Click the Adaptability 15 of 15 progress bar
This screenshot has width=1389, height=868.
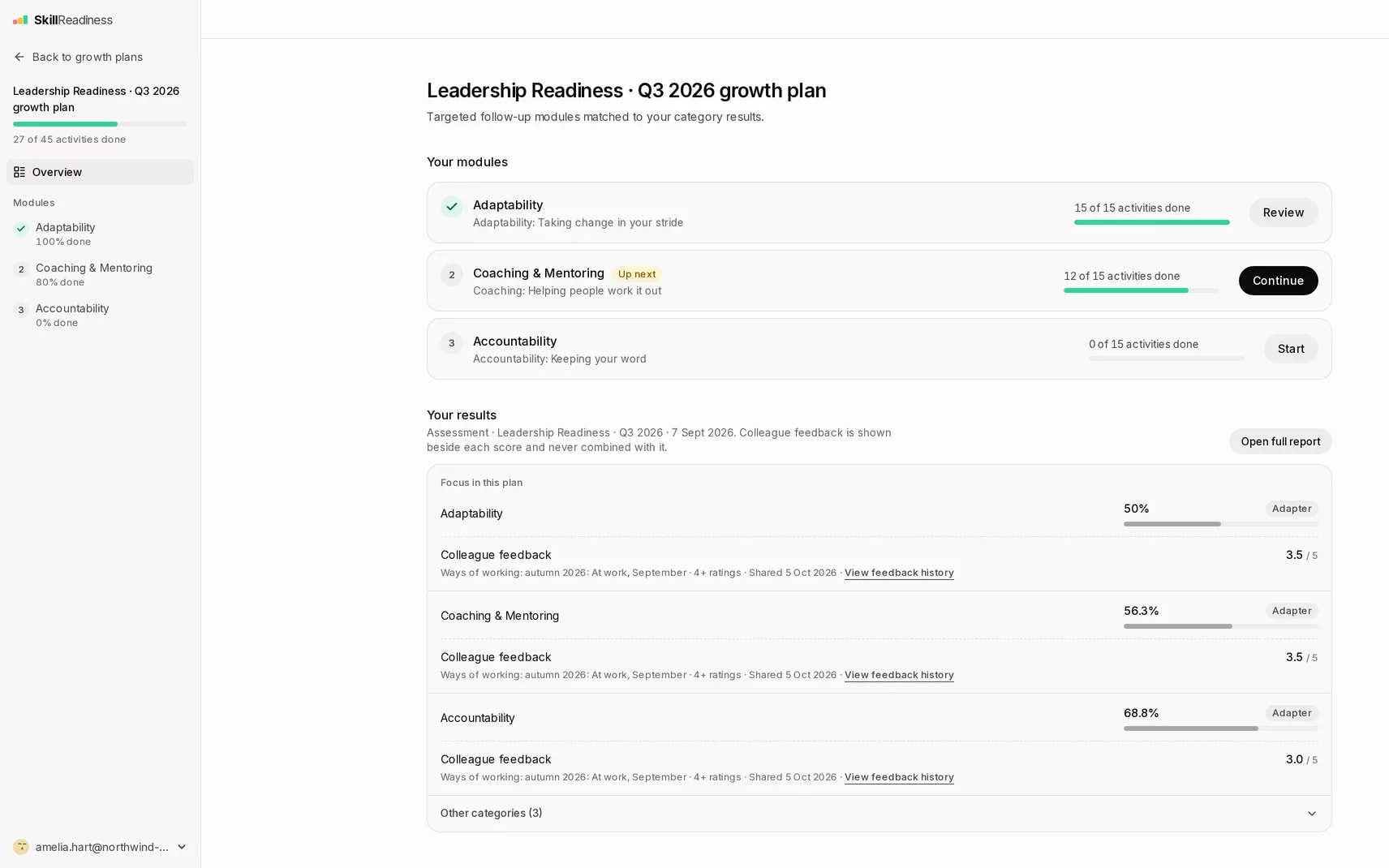click(1152, 222)
